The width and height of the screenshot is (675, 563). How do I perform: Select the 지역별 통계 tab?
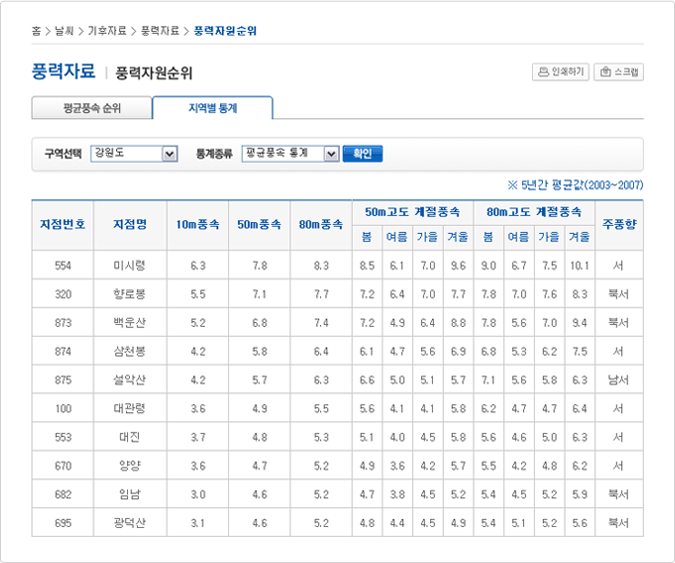(212, 107)
